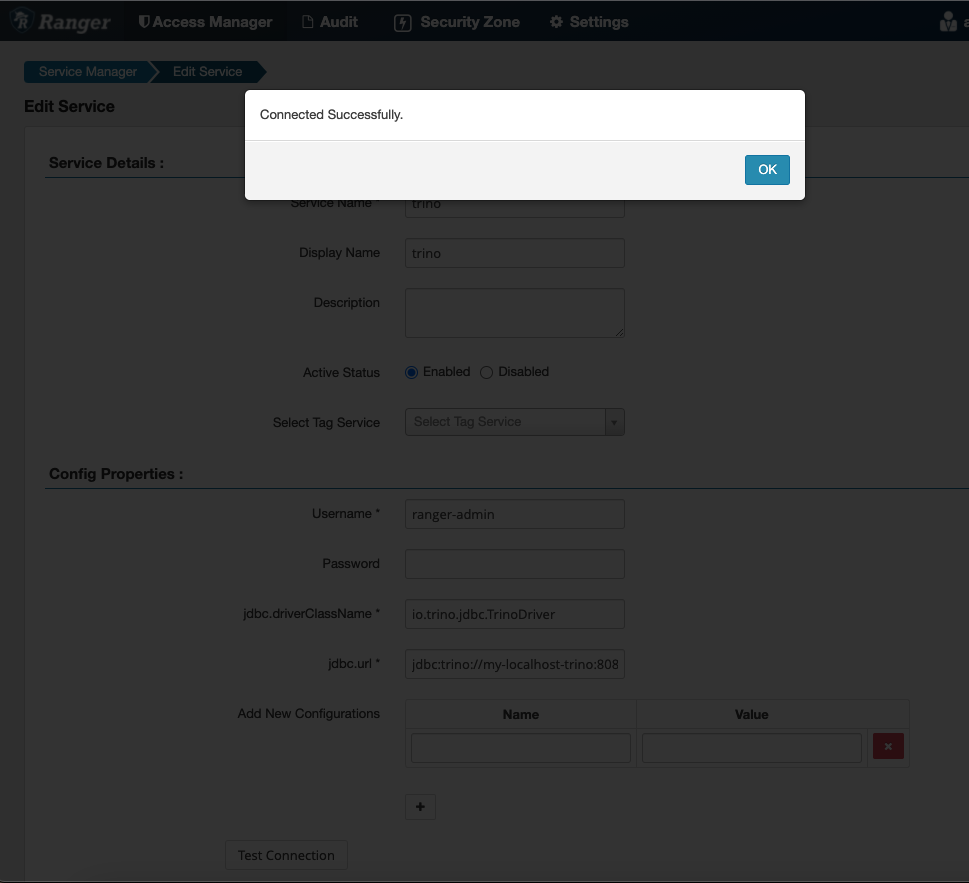The height and width of the screenshot is (883, 969).
Task: Click the Username field
Action: [515, 514]
